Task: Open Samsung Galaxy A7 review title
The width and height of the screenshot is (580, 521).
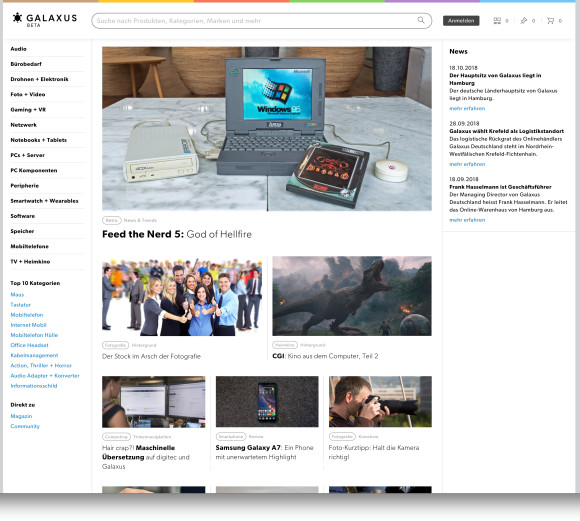Action: click(x=264, y=452)
